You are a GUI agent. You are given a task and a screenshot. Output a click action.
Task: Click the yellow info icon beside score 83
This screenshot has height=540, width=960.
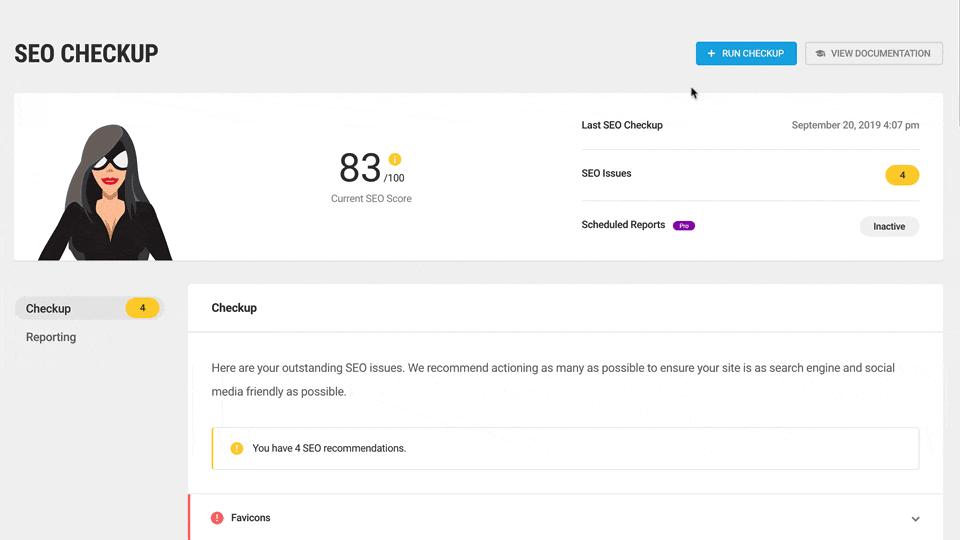(x=394, y=159)
